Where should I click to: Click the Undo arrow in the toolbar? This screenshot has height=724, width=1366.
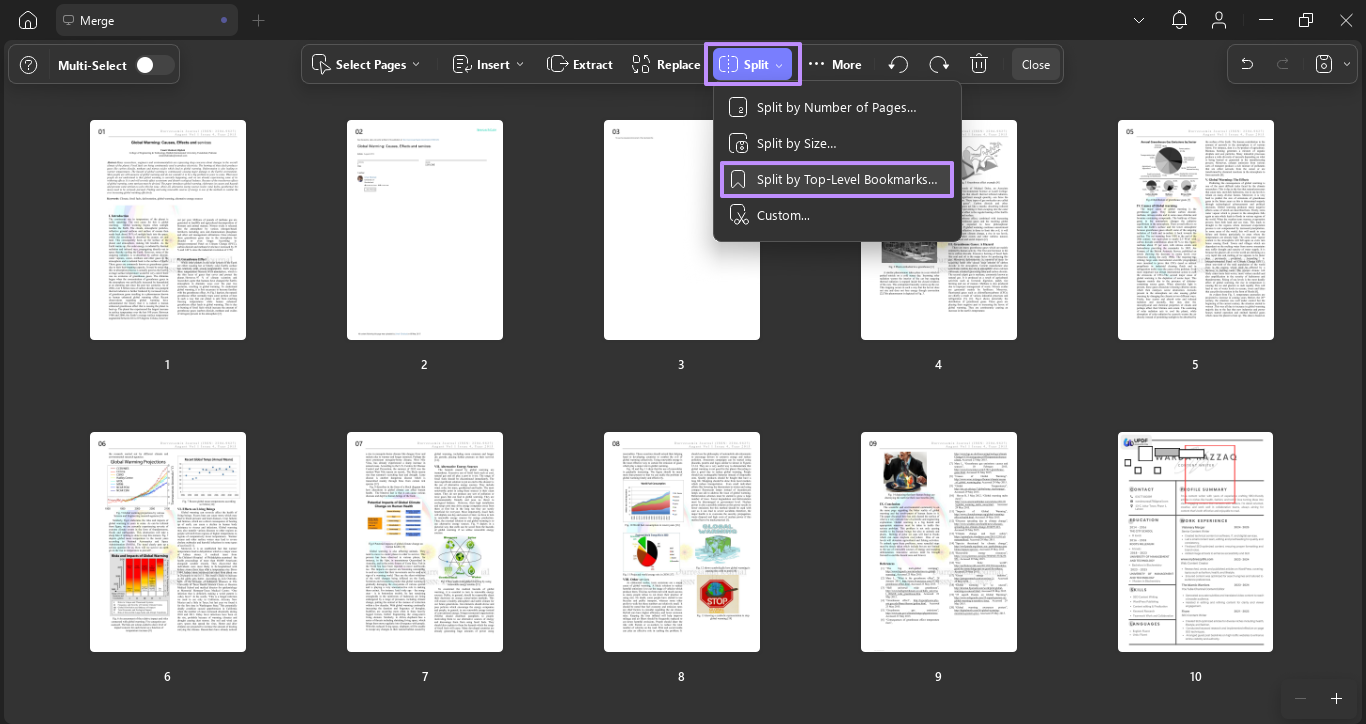897,63
